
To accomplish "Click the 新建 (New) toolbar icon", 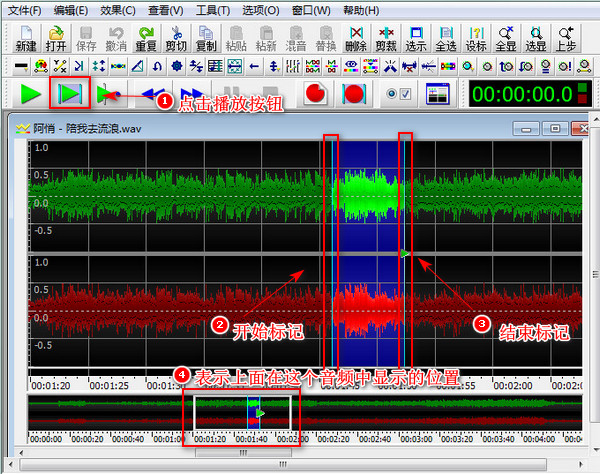I will point(26,38).
